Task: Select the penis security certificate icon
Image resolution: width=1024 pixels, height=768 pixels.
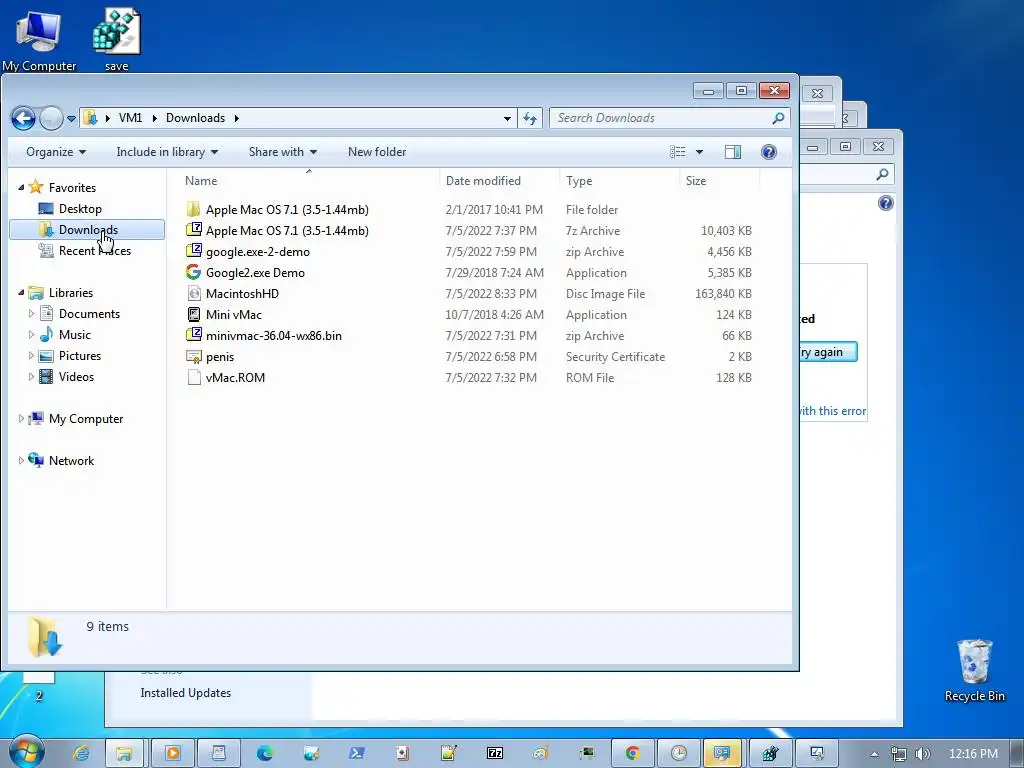Action: coord(193,357)
